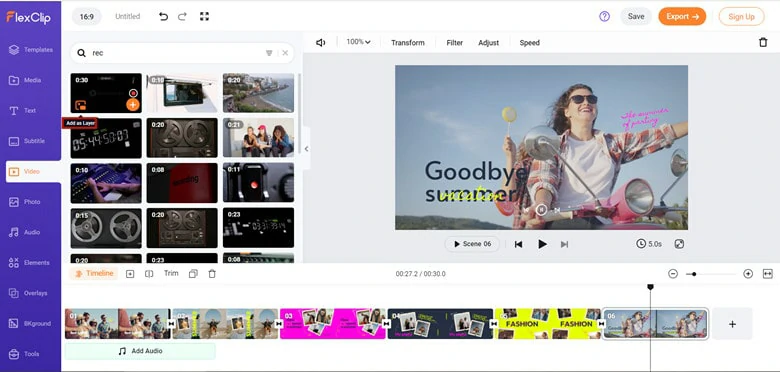Play Scene 06 button

472,244
